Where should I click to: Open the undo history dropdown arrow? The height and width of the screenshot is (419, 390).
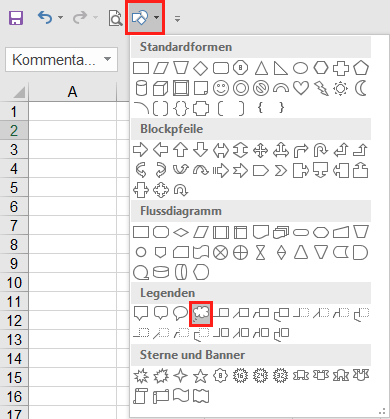60,17
